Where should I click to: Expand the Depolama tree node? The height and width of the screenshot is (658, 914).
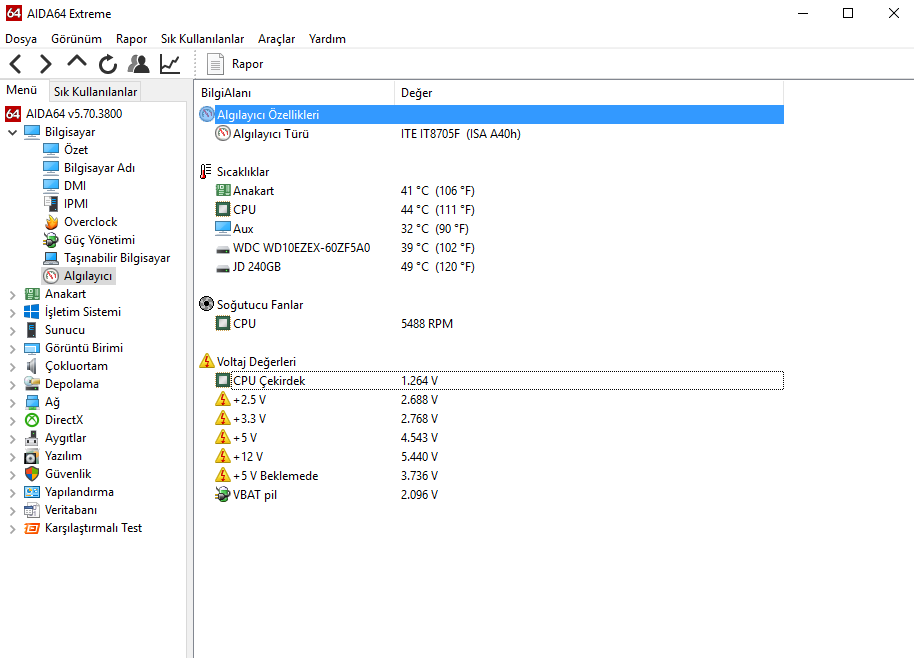coord(12,385)
